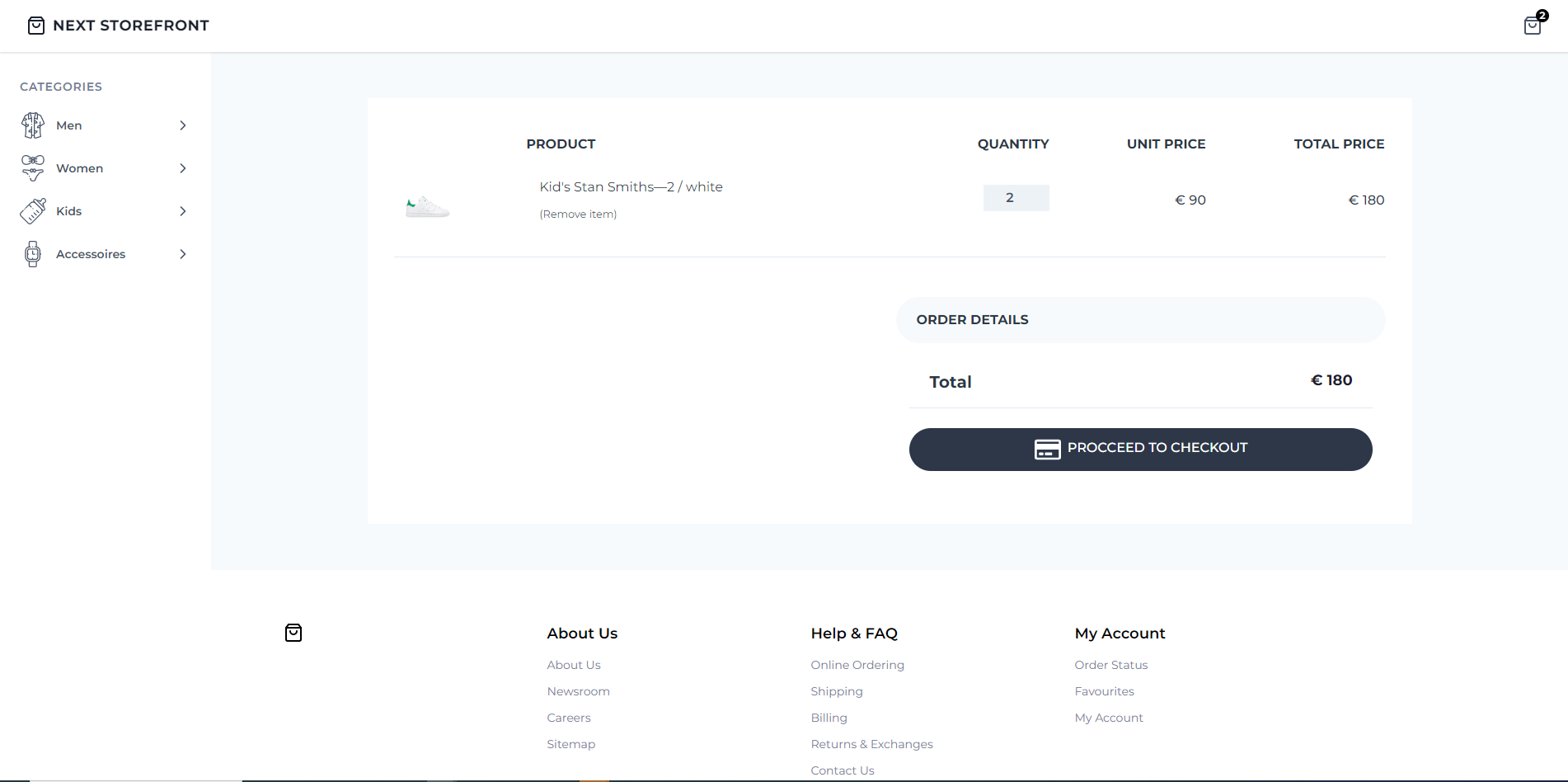This screenshot has width=1568, height=782.
Task: Open the Men category
Action: pyautogui.click(x=69, y=125)
